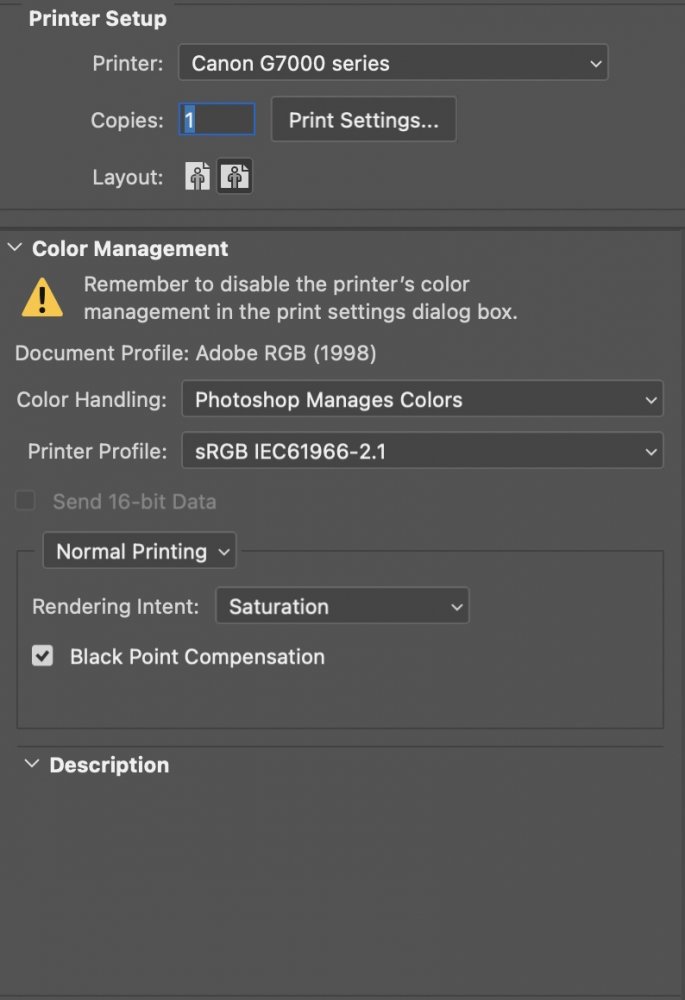Toggle the Black Point Compensation checkbox
This screenshot has width=685, height=1000.
click(x=42, y=657)
